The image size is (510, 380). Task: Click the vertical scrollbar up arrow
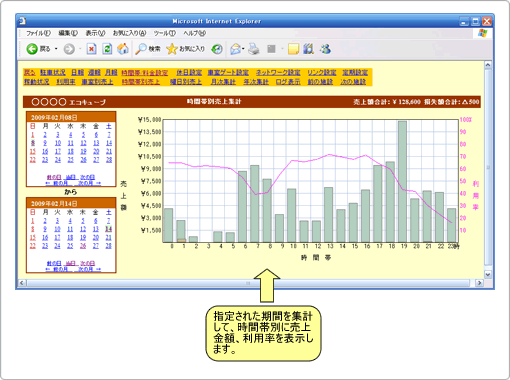(488, 65)
